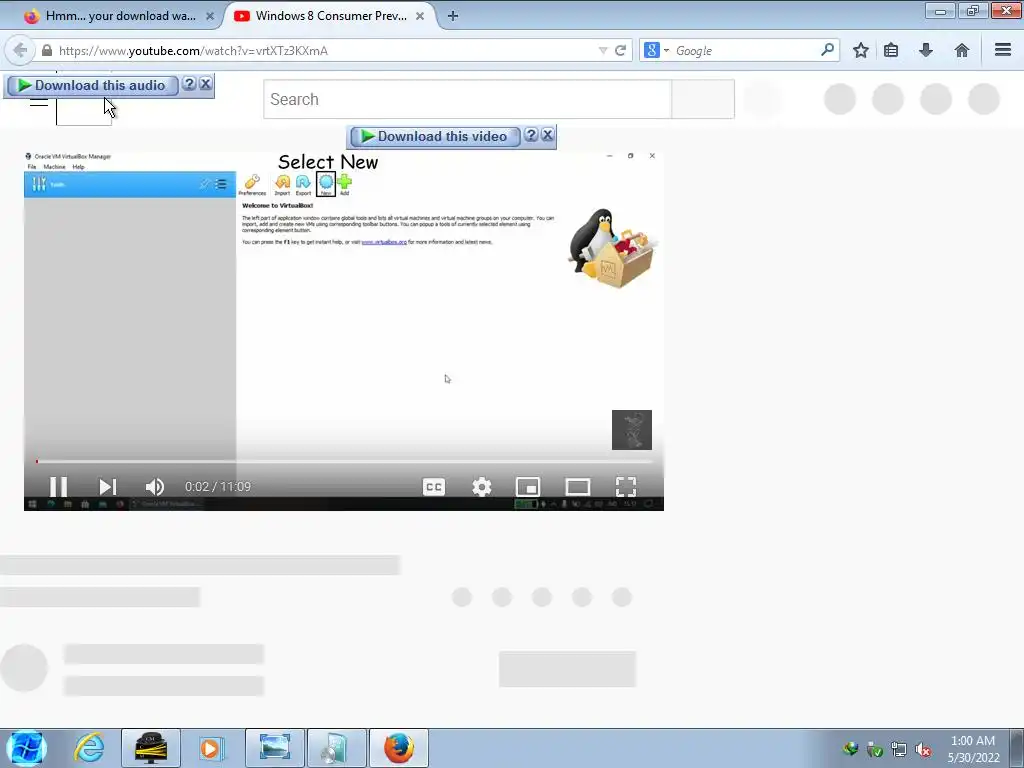The height and width of the screenshot is (768, 1024).
Task: Toggle closed captions (CC)
Action: tap(434, 487)
